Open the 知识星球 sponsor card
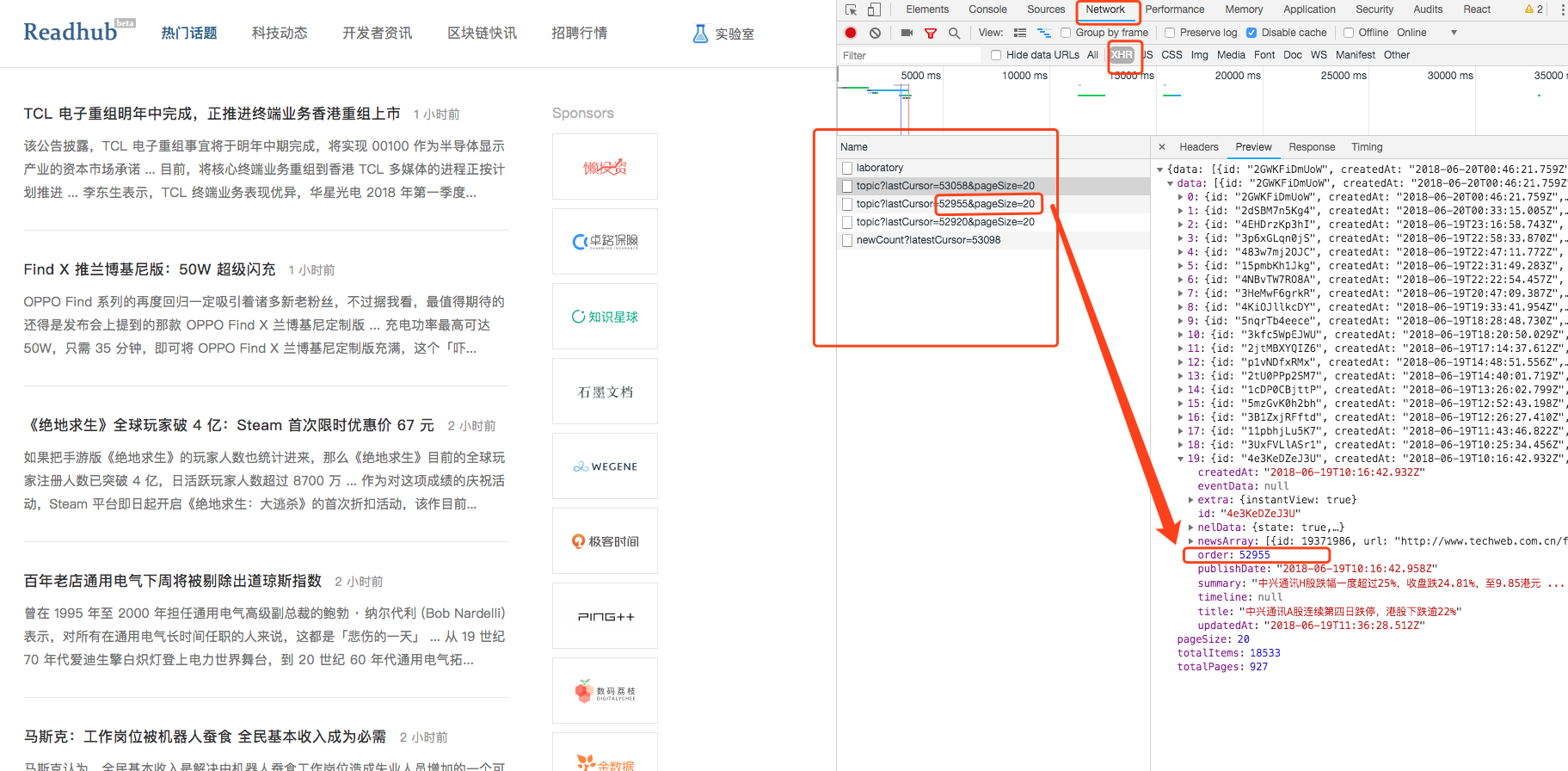The width and height of the screenshot is (1568, 771). click(605, 317)
